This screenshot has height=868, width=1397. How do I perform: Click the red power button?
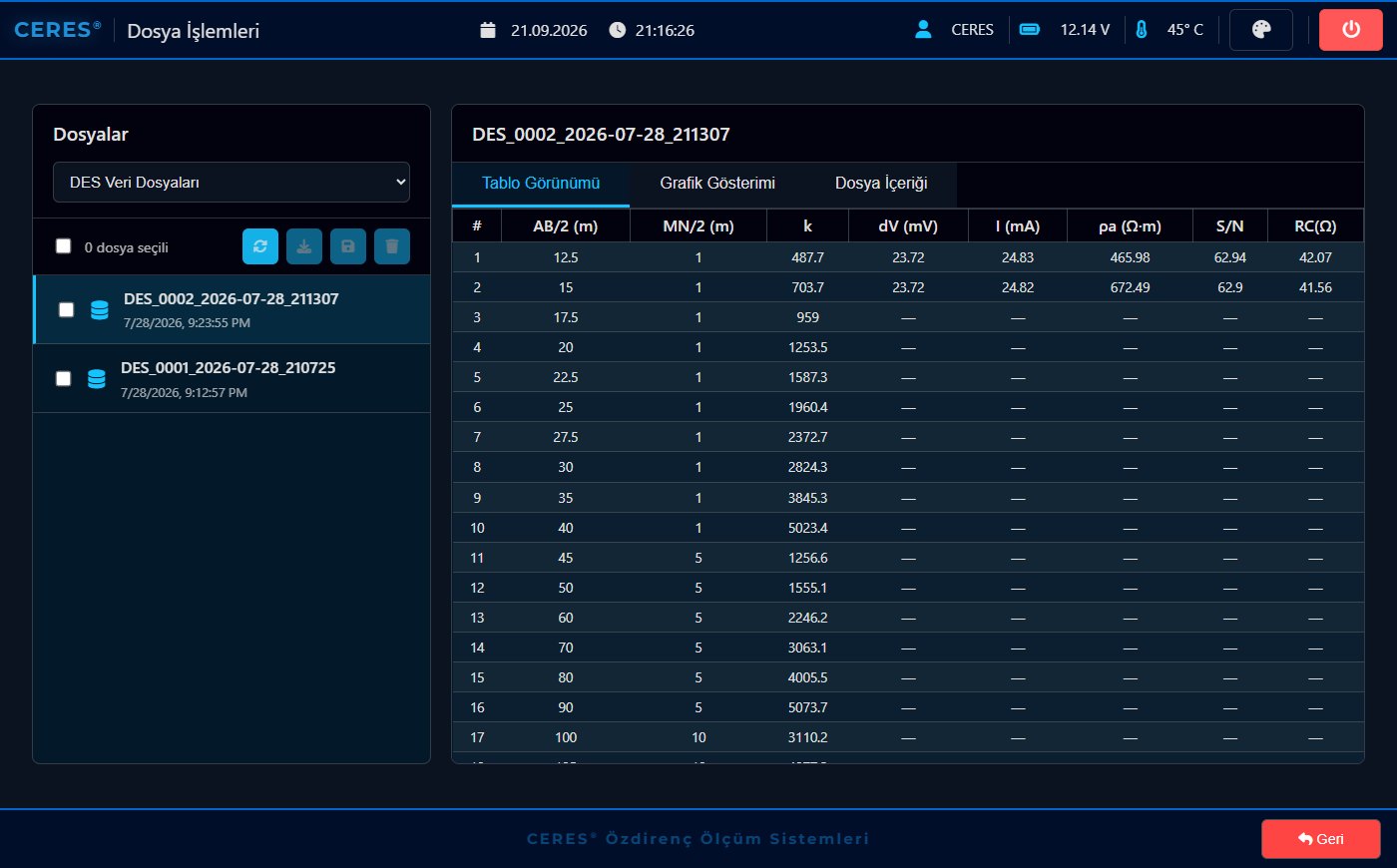tap(1351, 30)
